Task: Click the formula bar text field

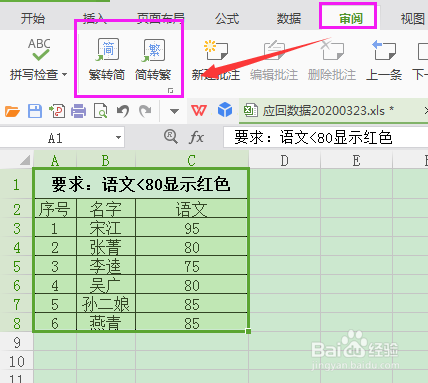Action: (326, 137)
